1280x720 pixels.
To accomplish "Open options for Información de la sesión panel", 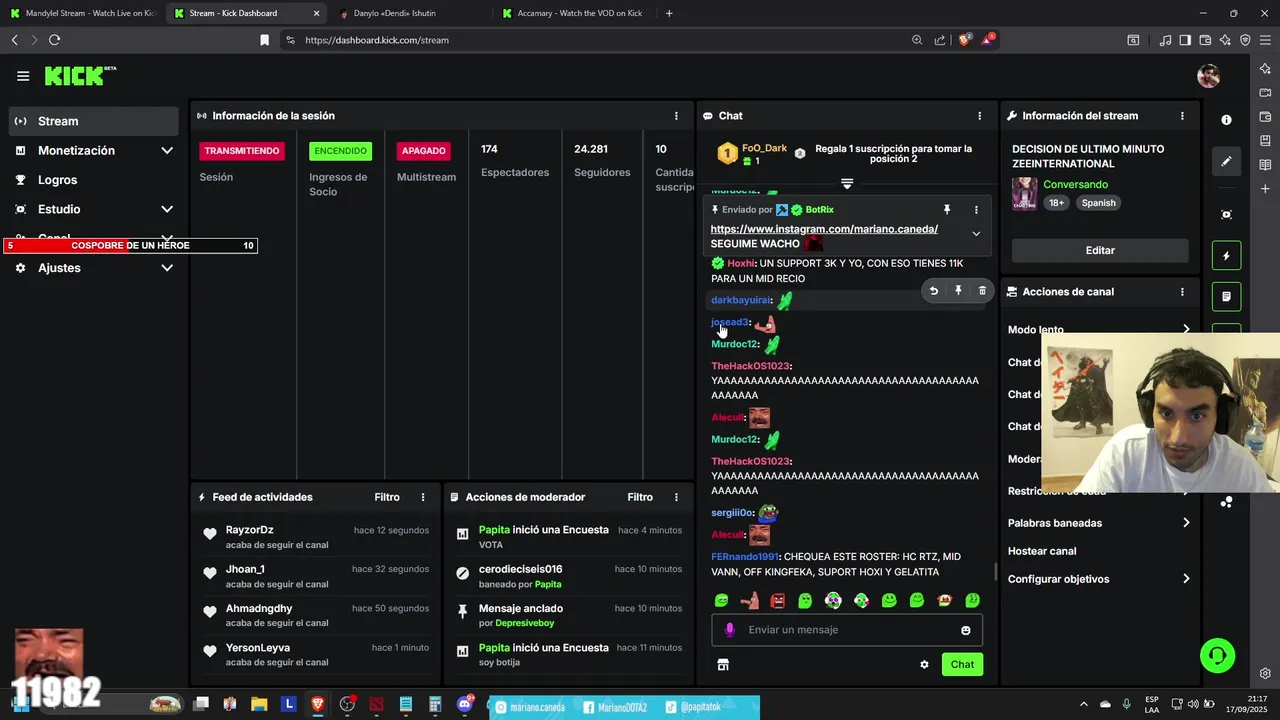I will coord(676,116).
